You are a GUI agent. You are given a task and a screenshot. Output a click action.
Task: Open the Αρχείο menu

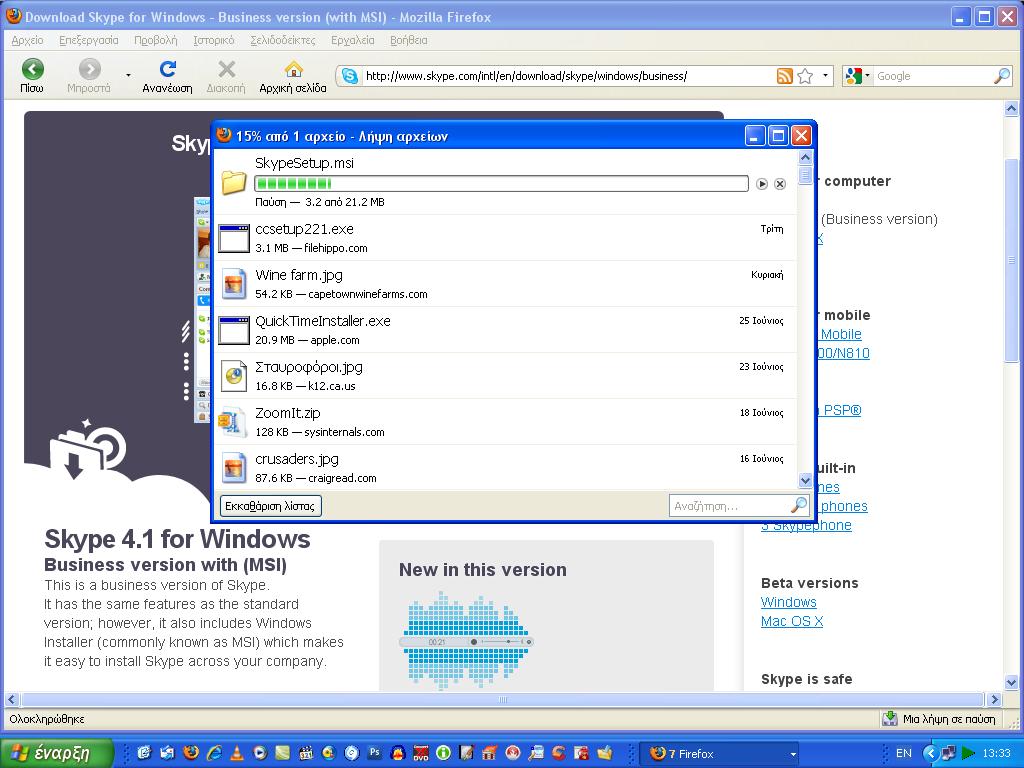point(27,40)
